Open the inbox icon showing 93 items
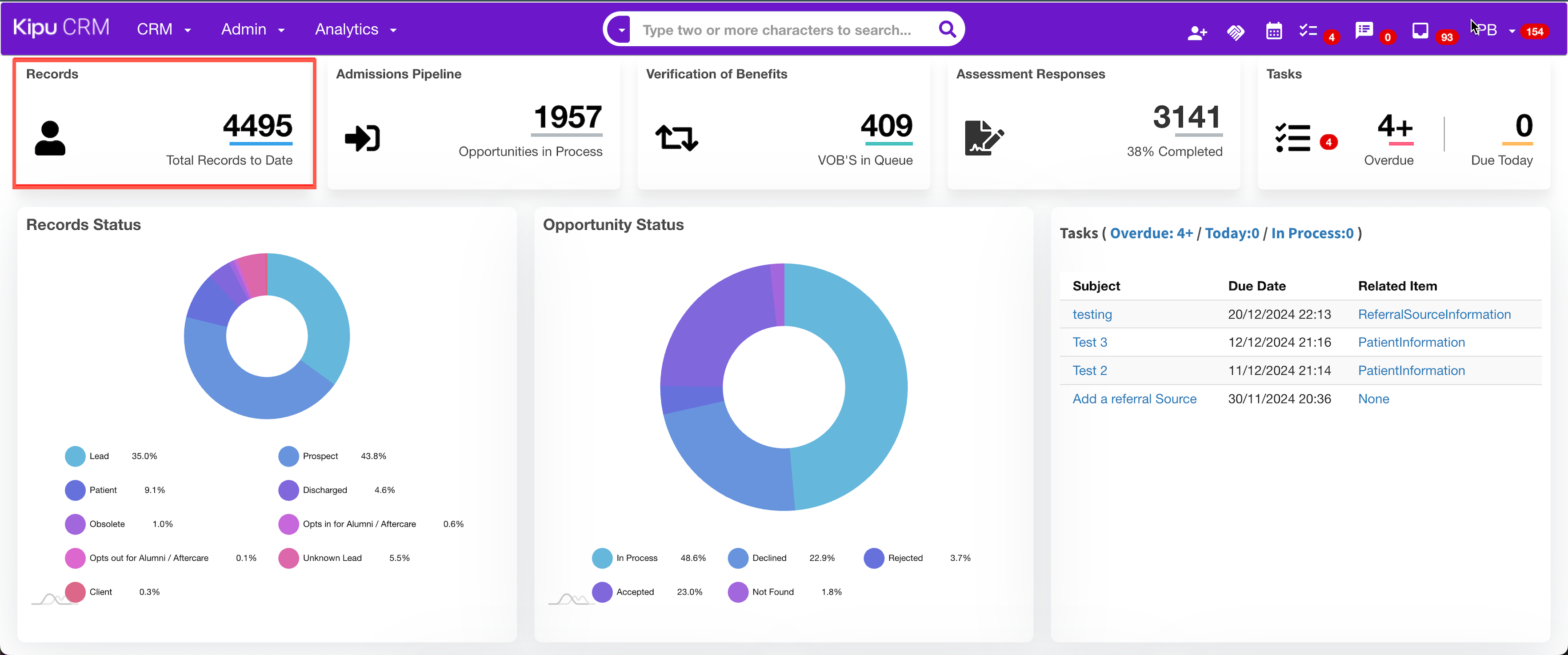 pyautogui.click(x=1420, y=29)
